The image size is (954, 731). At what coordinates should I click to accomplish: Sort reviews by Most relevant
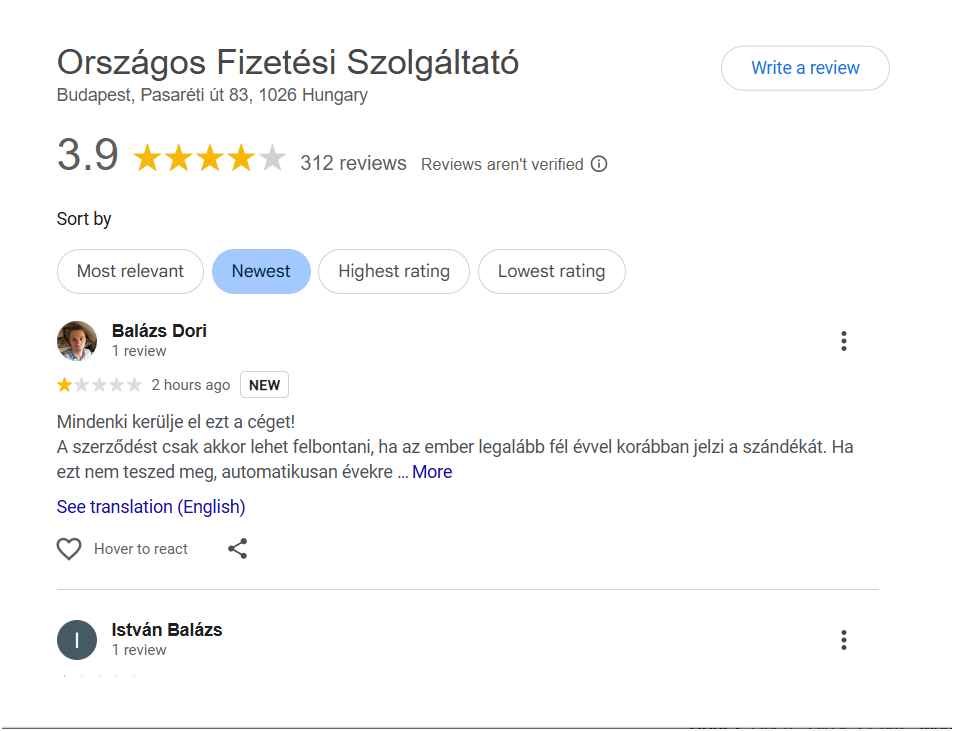click(x=130, y=271)
